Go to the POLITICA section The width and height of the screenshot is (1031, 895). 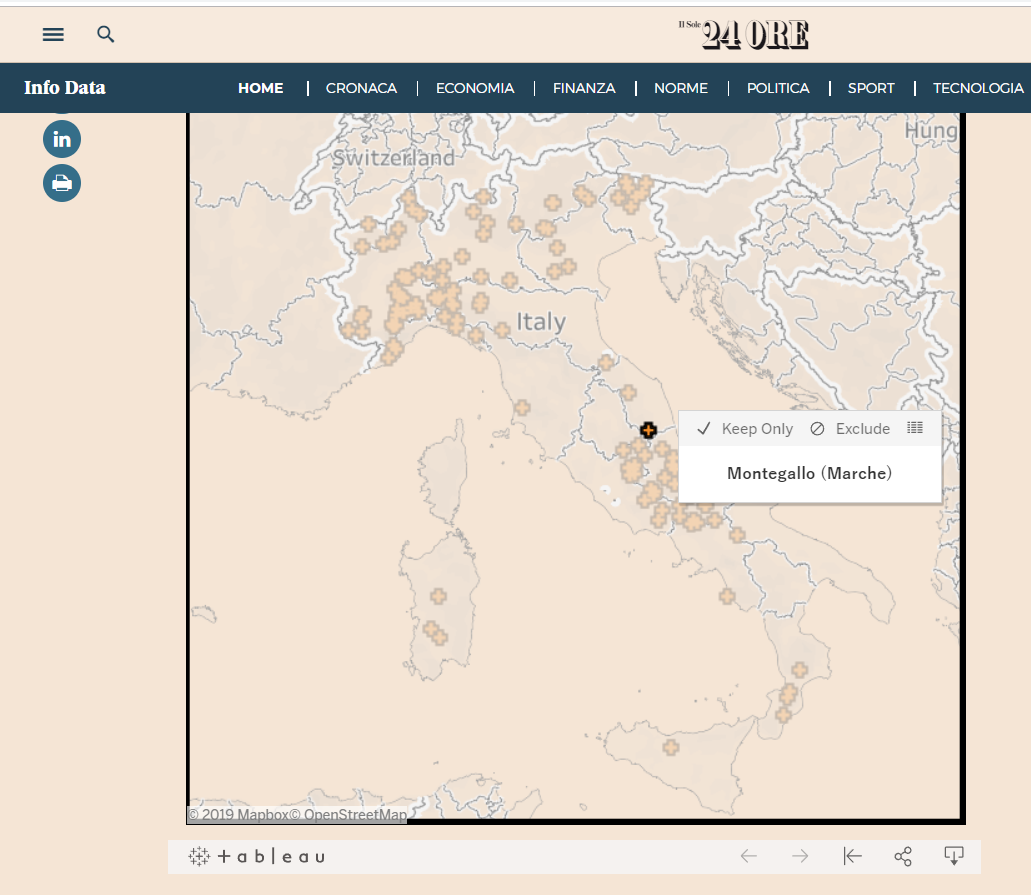click(778, 88)
